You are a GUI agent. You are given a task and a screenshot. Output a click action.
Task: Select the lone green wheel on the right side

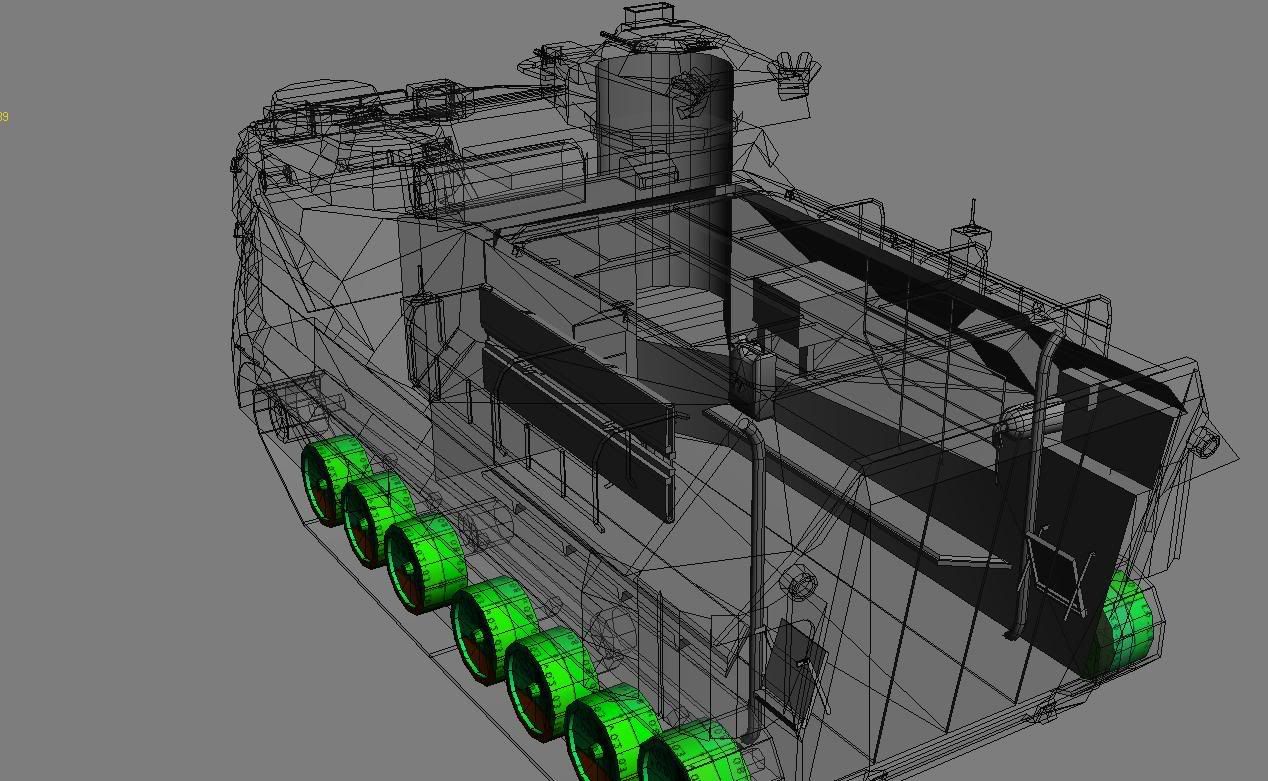click(x=1122, y=625)
